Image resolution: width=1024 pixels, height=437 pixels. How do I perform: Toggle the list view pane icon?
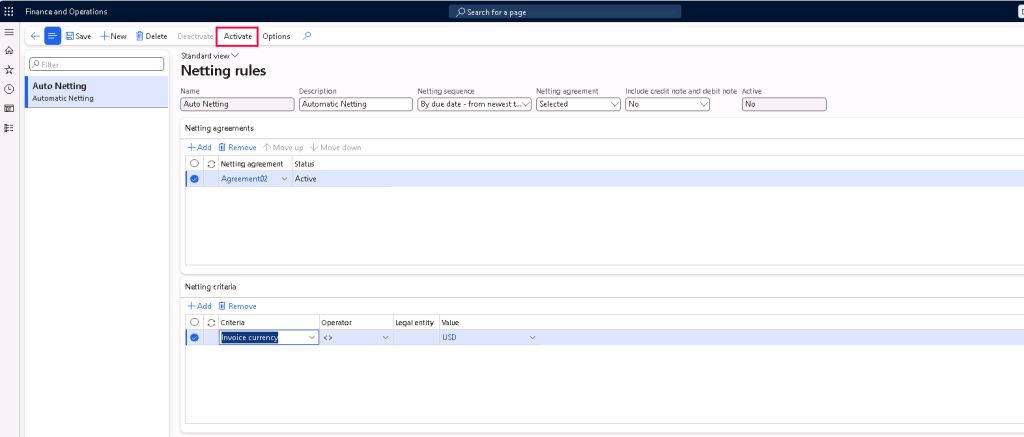pyautogui.click(x=52, y=36)
